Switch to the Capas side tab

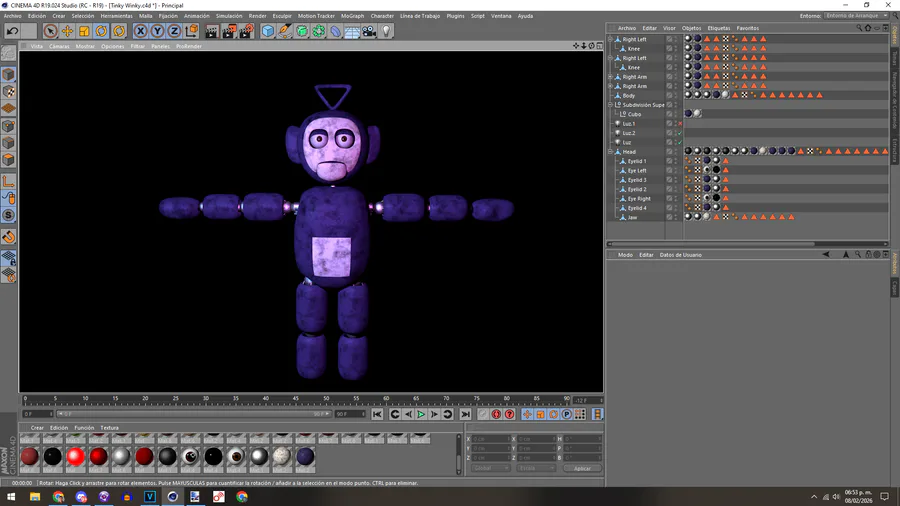(894, 287)
